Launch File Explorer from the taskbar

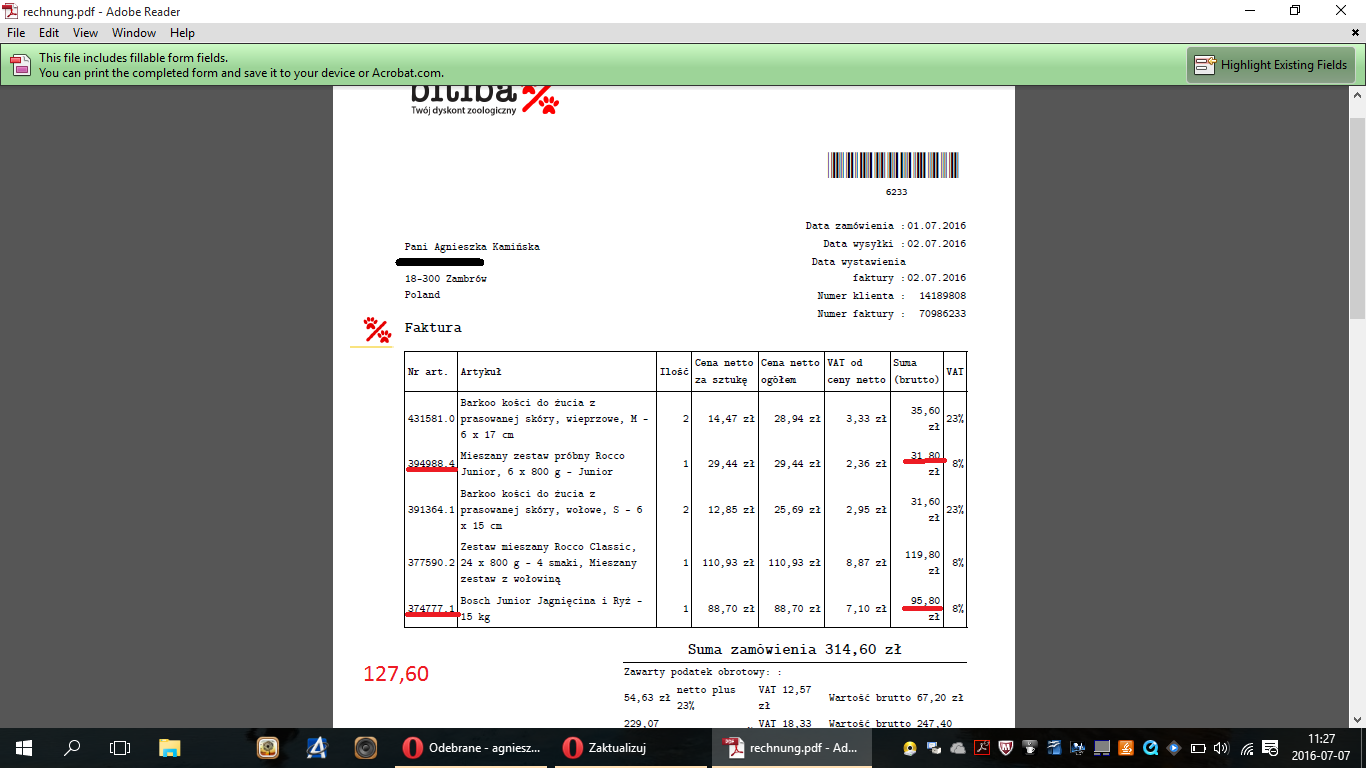[170, 747]
